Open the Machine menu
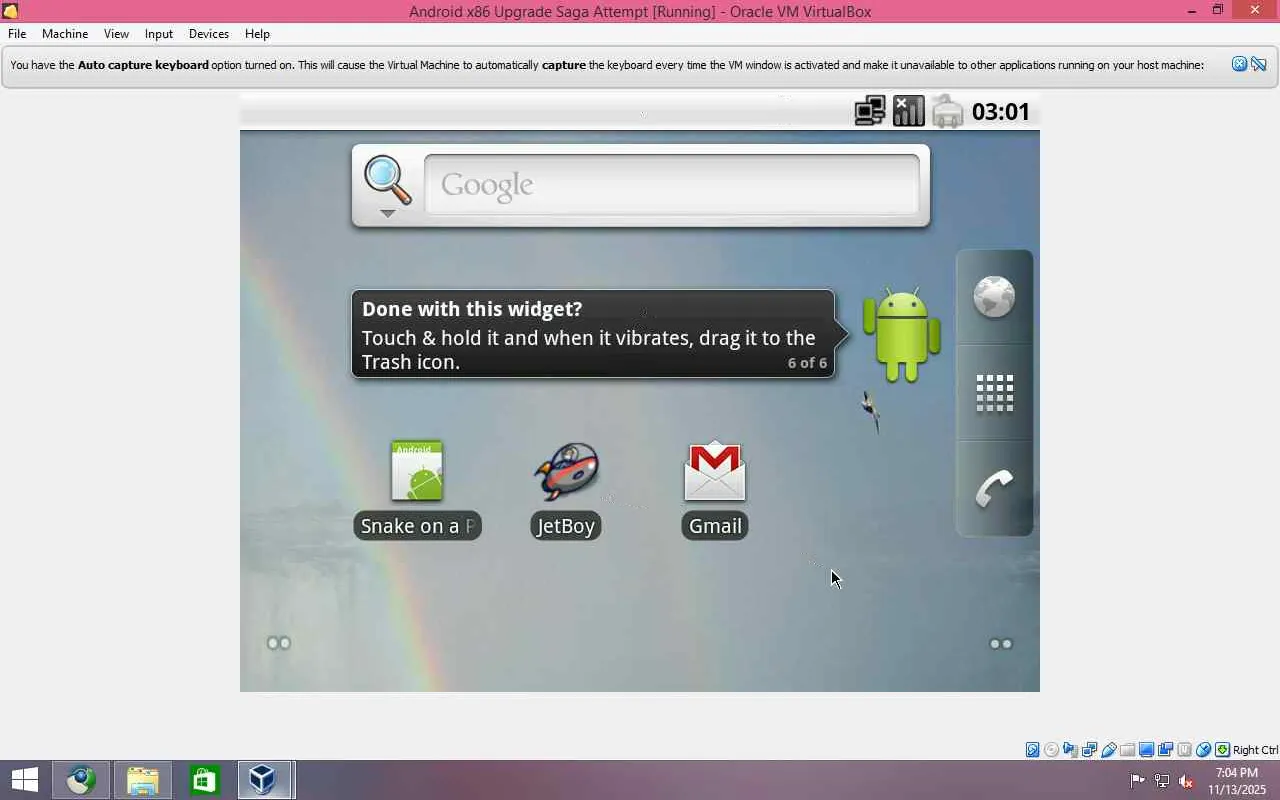Viewport: 1280px width, 800px height. [x=65, y=33]
